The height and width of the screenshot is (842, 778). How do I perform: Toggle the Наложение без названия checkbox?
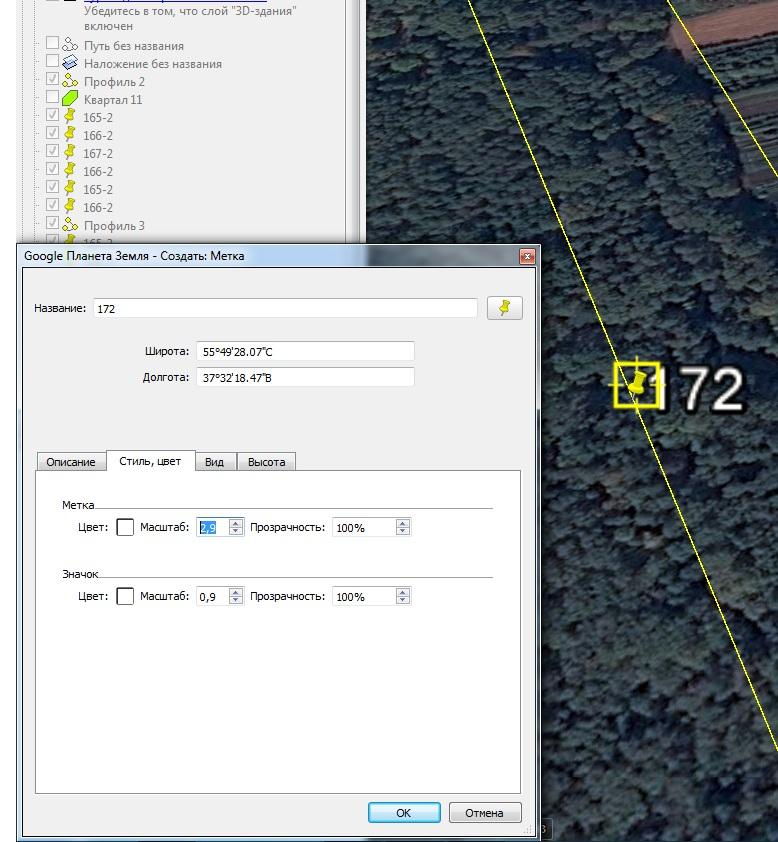point(53,62)
